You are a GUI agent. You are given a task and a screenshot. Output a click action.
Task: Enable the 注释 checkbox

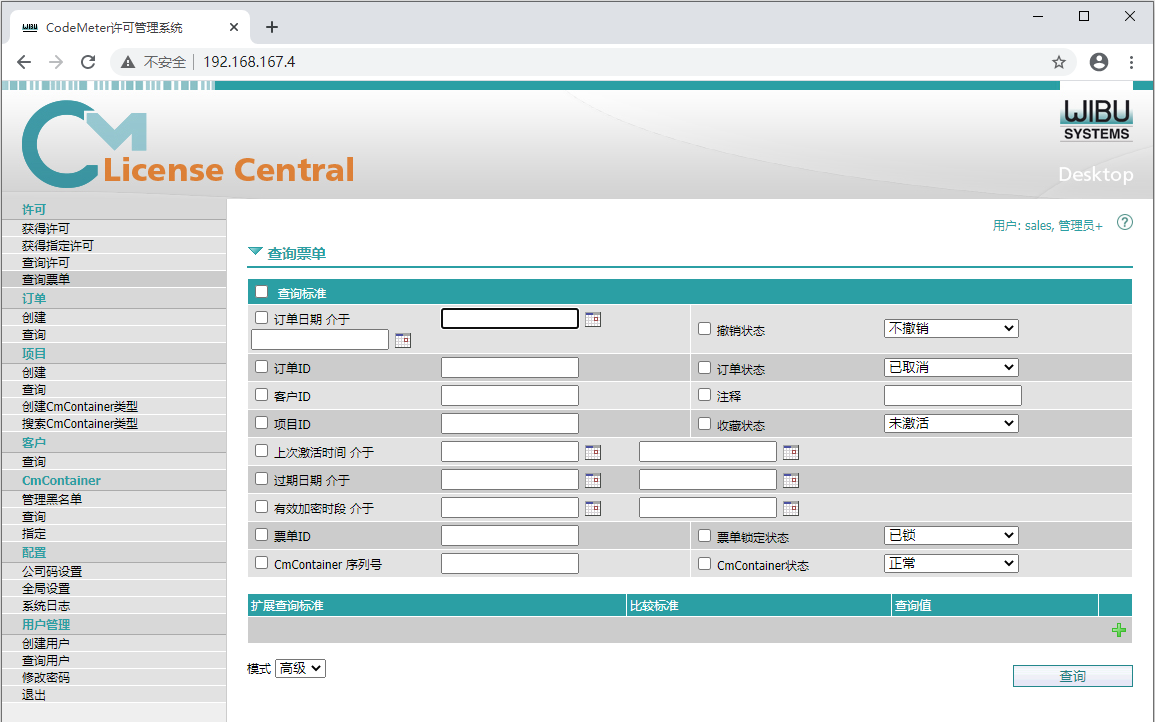[704, 394]
